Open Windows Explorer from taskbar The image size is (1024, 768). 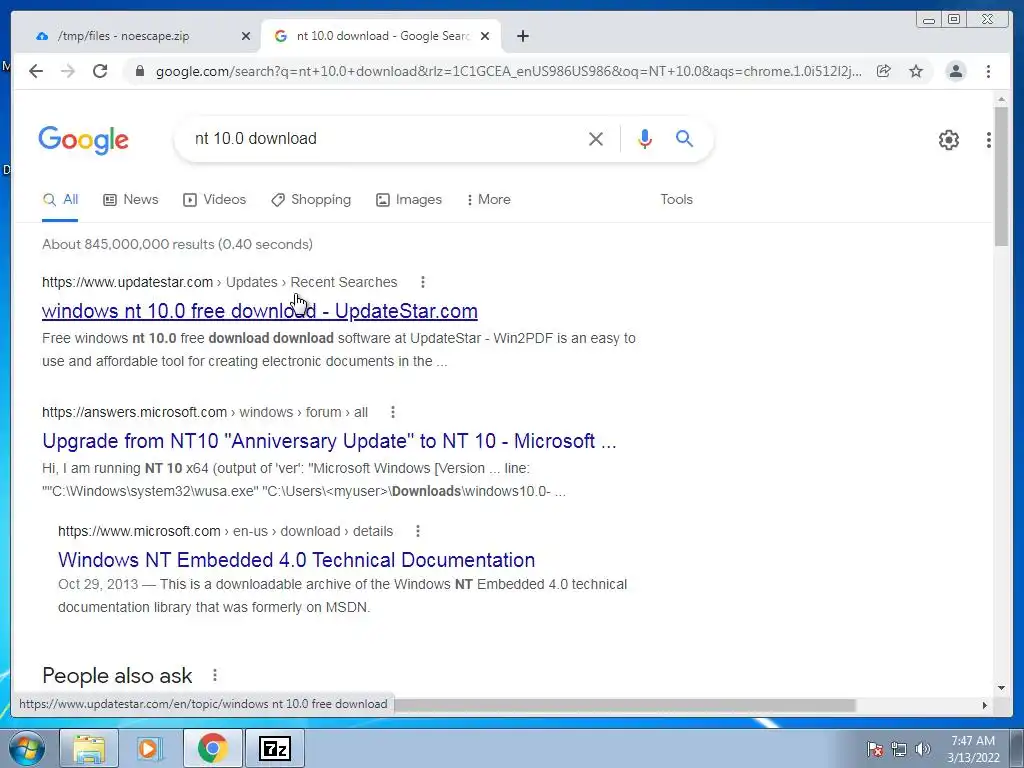tap(89, 748)
